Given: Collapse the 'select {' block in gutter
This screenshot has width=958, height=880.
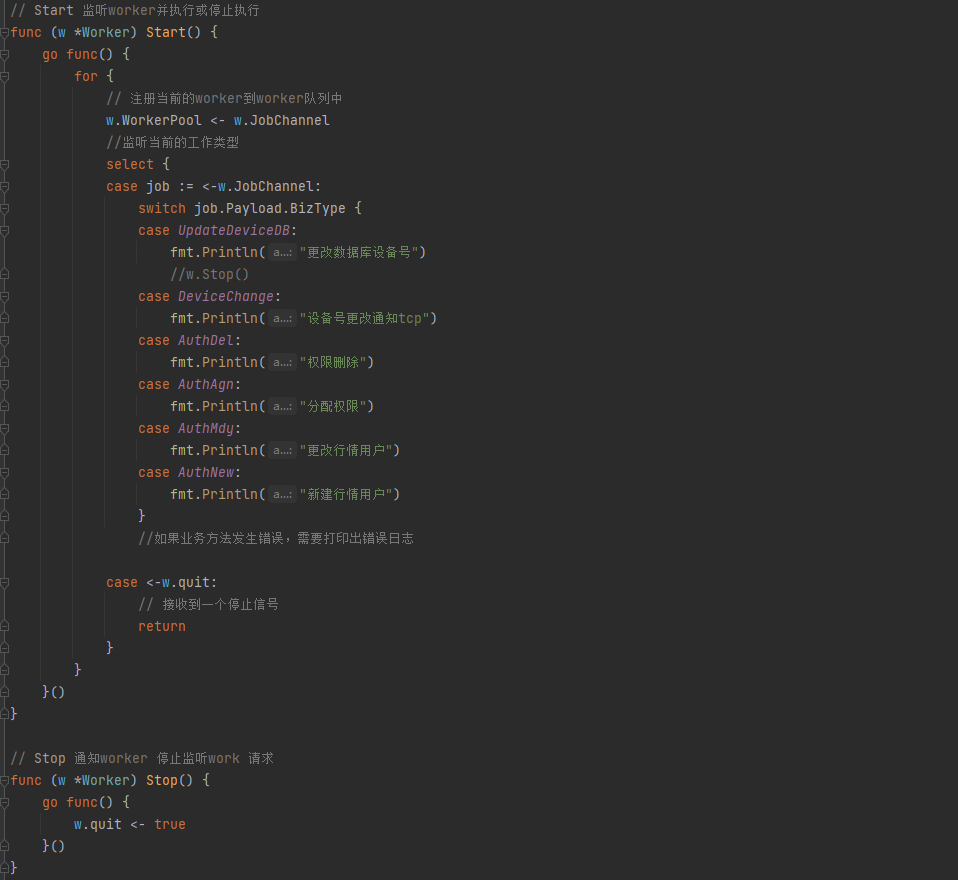Looking at the screenshot, I should click(x=4, y=165).
